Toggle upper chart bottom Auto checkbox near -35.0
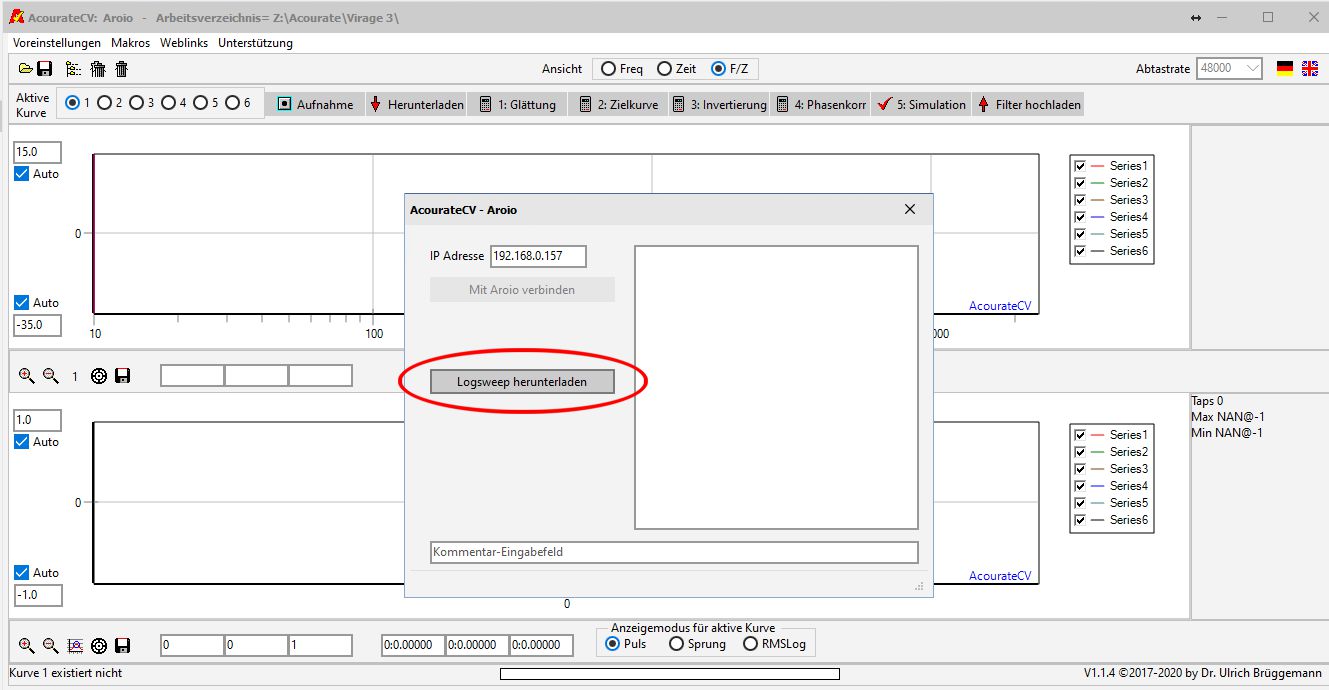 coord(22,303)
